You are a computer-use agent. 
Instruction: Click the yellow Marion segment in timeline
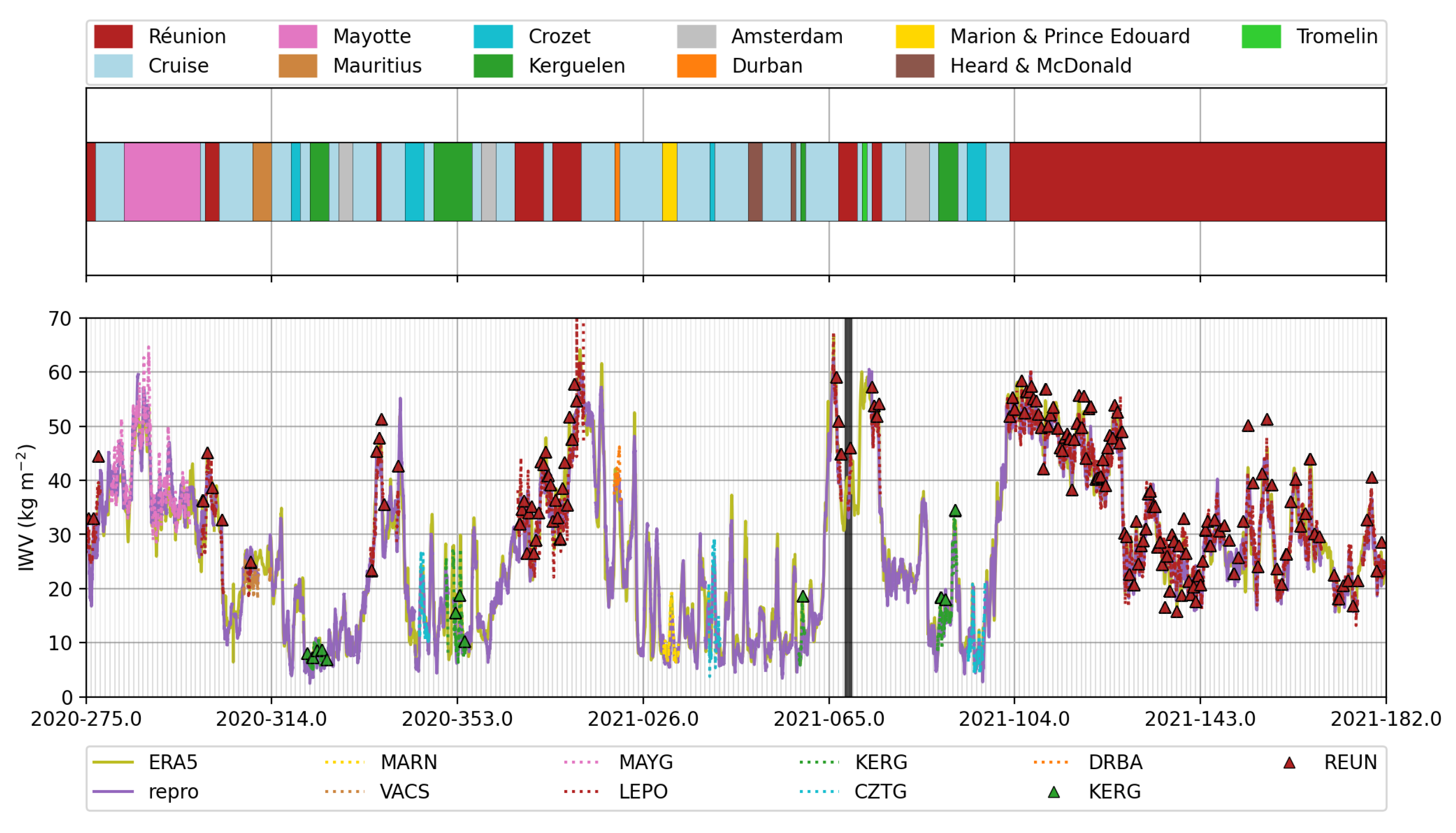pyautogui.click(x=670, y=181)
